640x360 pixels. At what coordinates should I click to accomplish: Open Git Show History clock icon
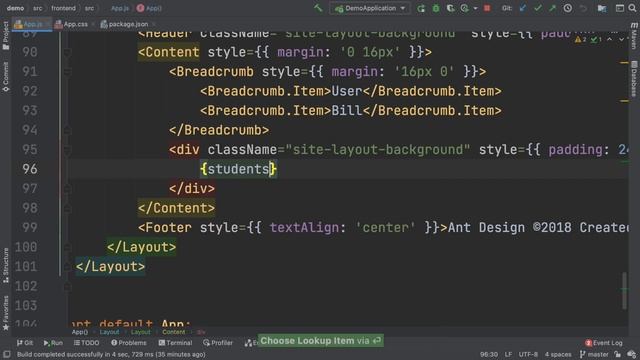[x=568, y=8]
